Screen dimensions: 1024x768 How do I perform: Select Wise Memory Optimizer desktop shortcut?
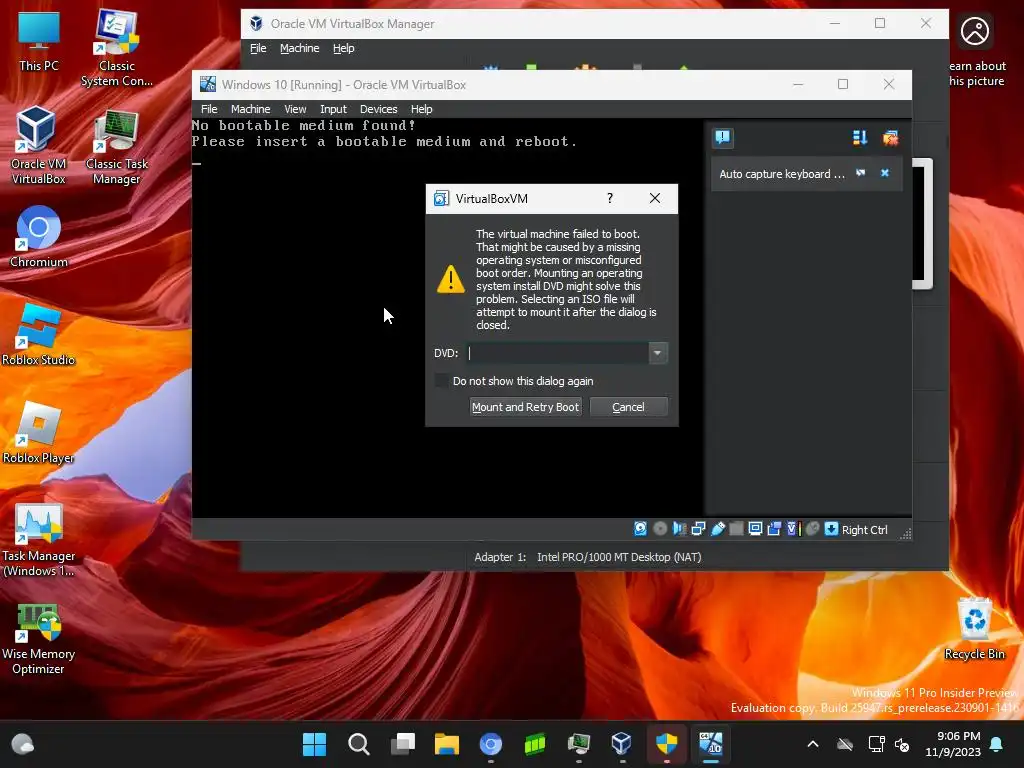click(39, 639)
